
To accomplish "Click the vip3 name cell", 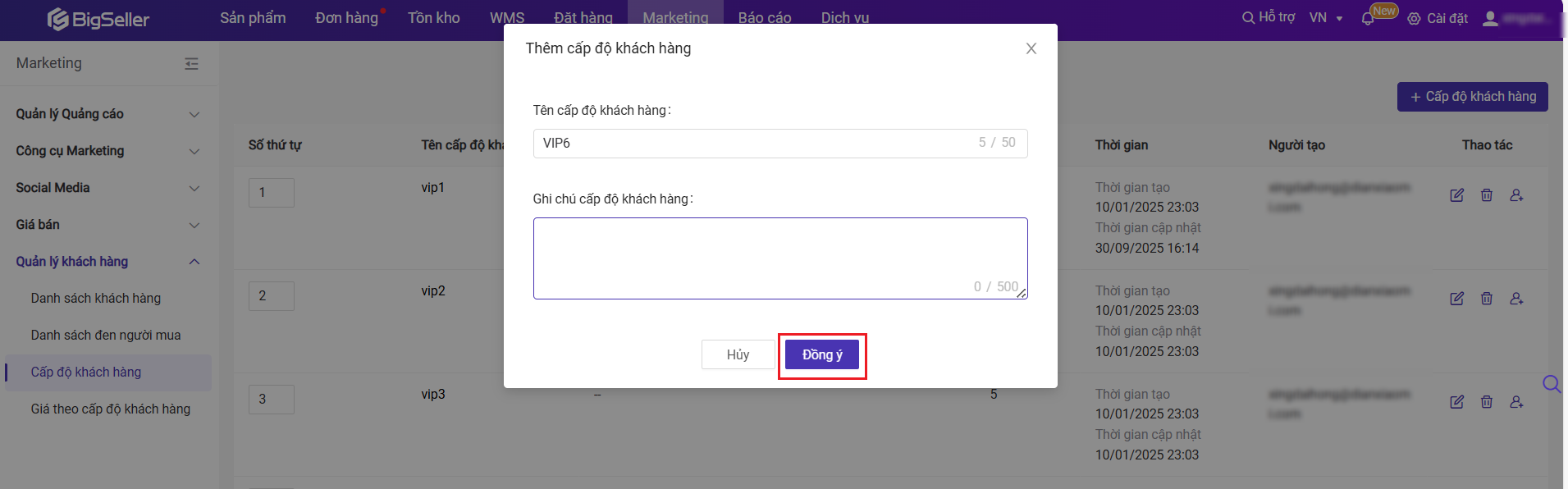I will tap(433, 395).
